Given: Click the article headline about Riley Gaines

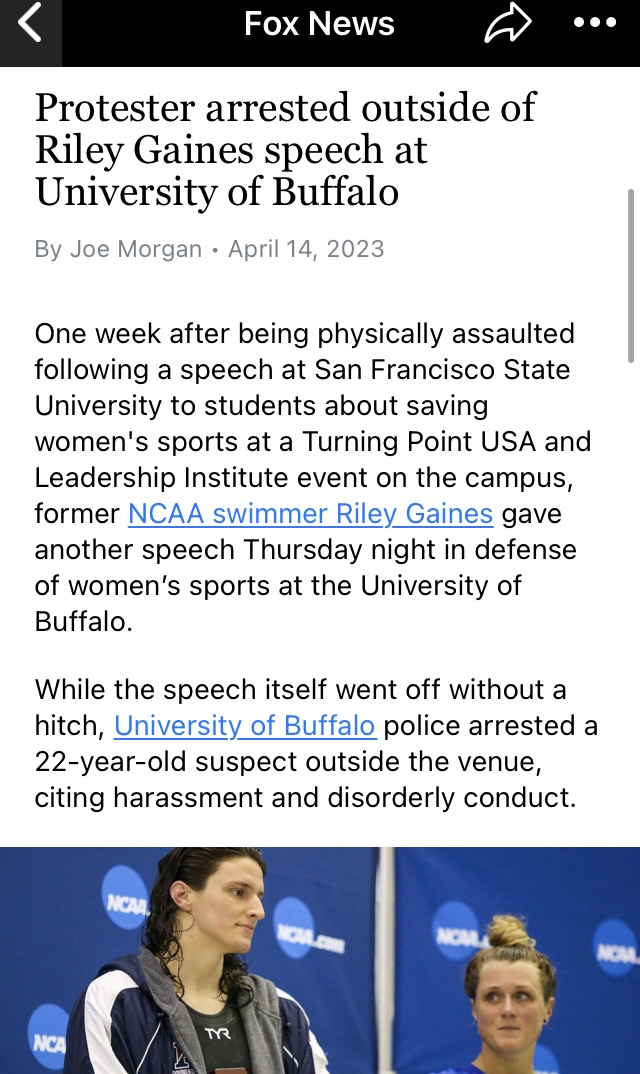Looking at the screenshot, I should [x=285, y=149].
